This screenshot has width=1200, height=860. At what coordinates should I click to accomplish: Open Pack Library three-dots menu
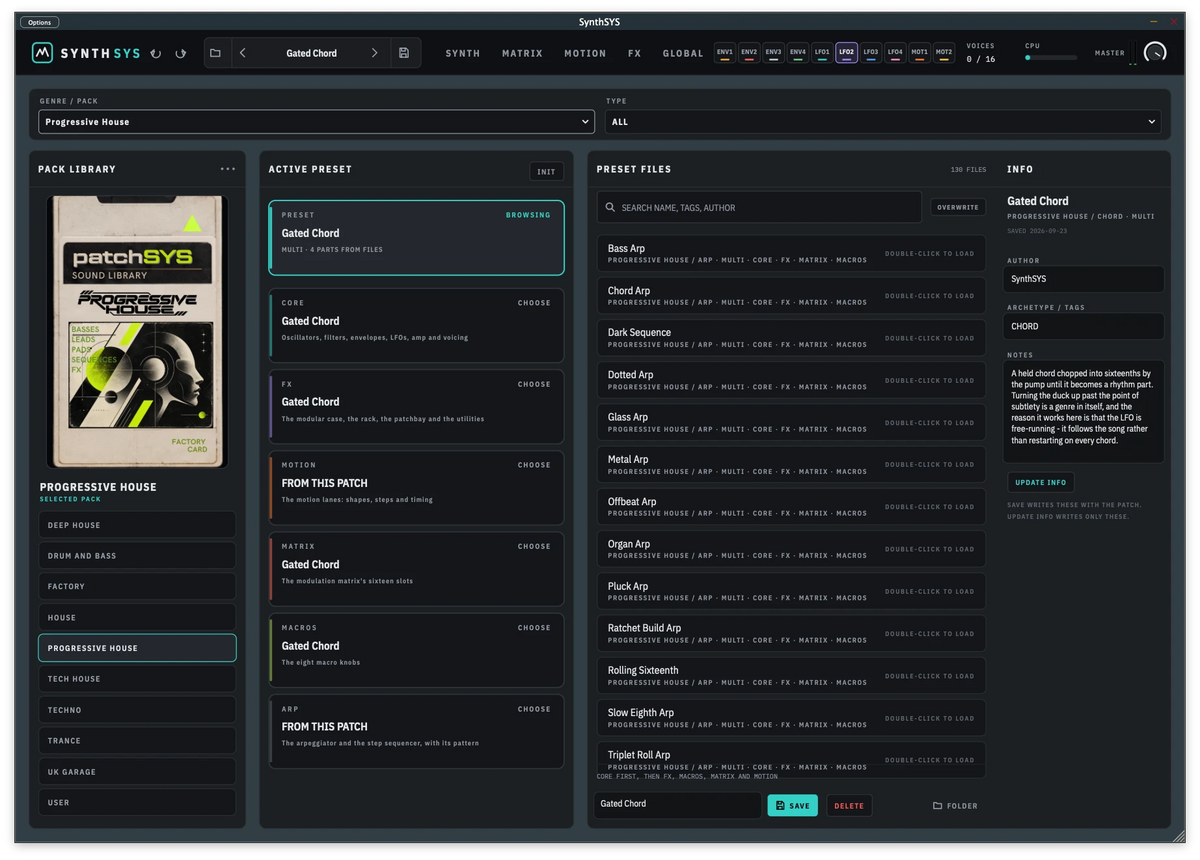[228, 169]
